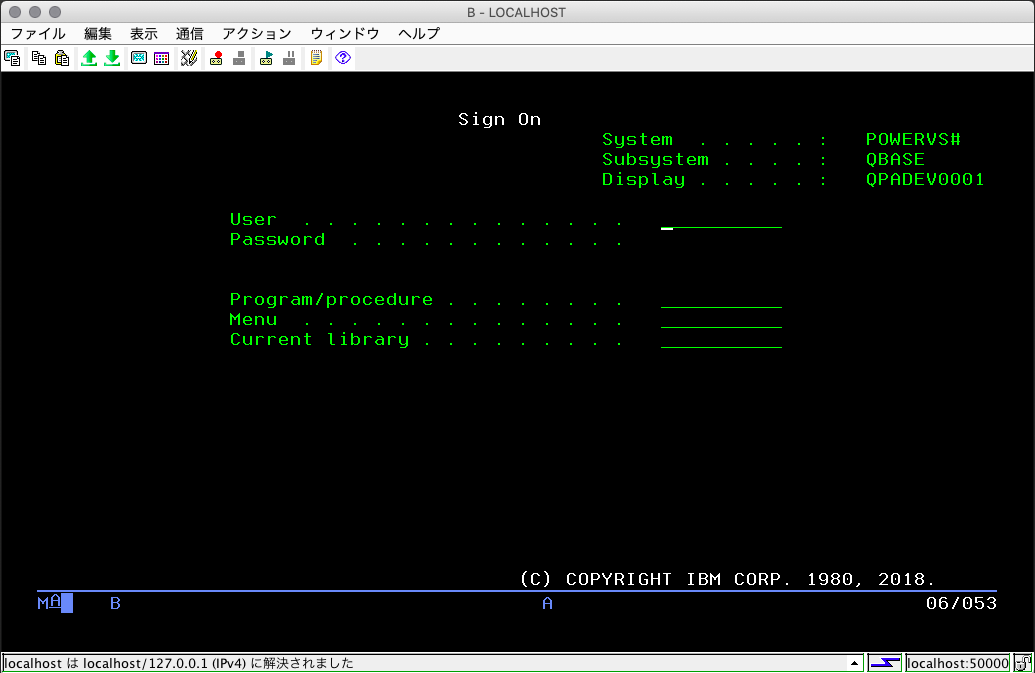Open the yellow notepad icon

pyautogui.click(x=316, y=58)
